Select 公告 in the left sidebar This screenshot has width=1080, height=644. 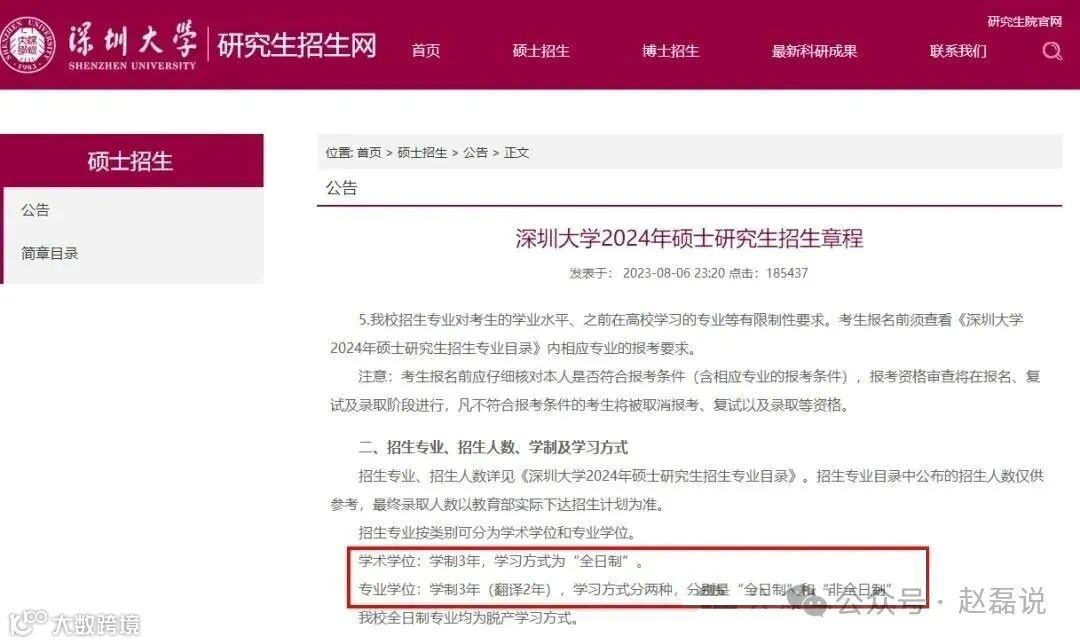click(x=35, y=210)
